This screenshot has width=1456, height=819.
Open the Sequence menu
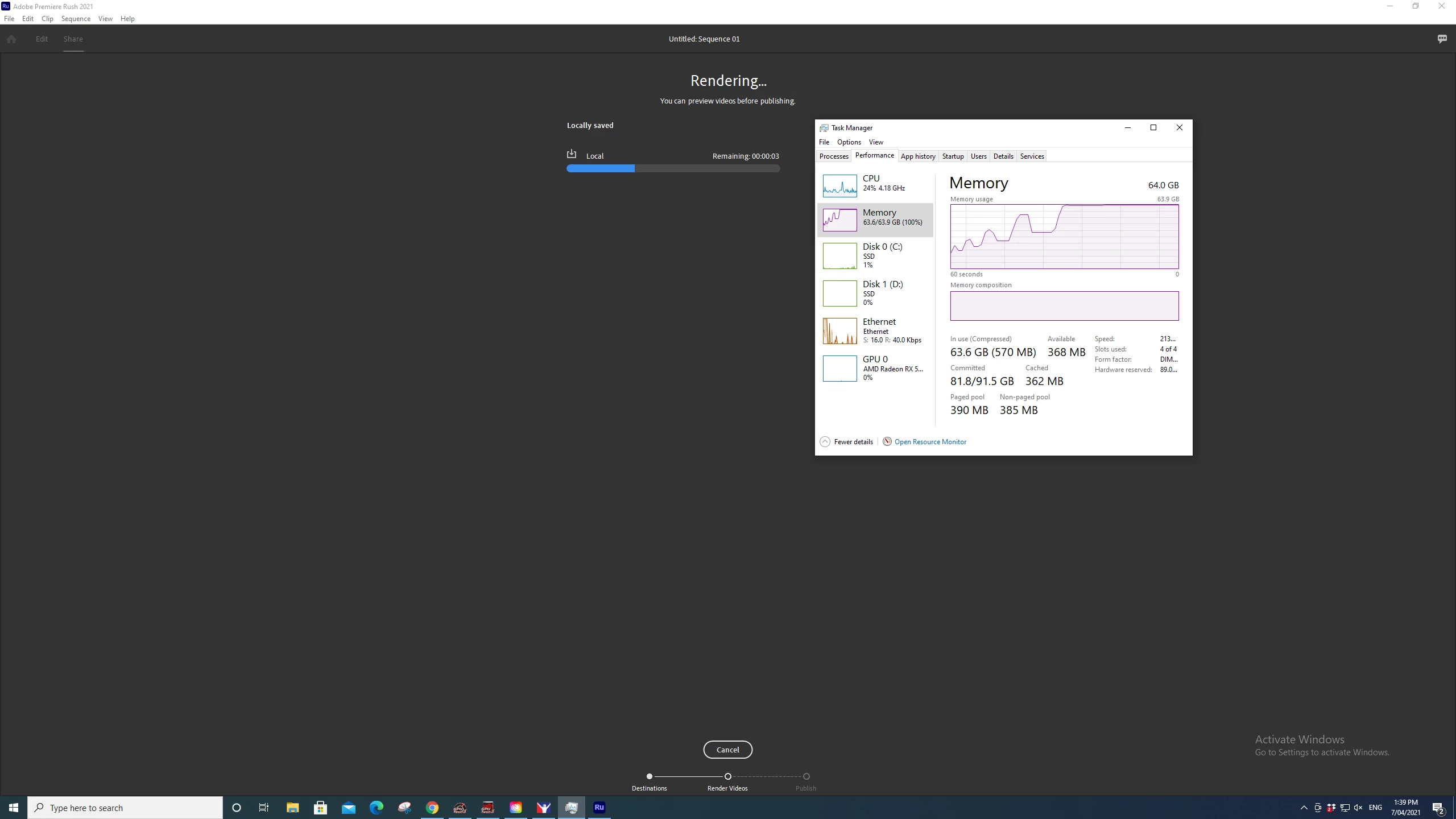[76, 19]
